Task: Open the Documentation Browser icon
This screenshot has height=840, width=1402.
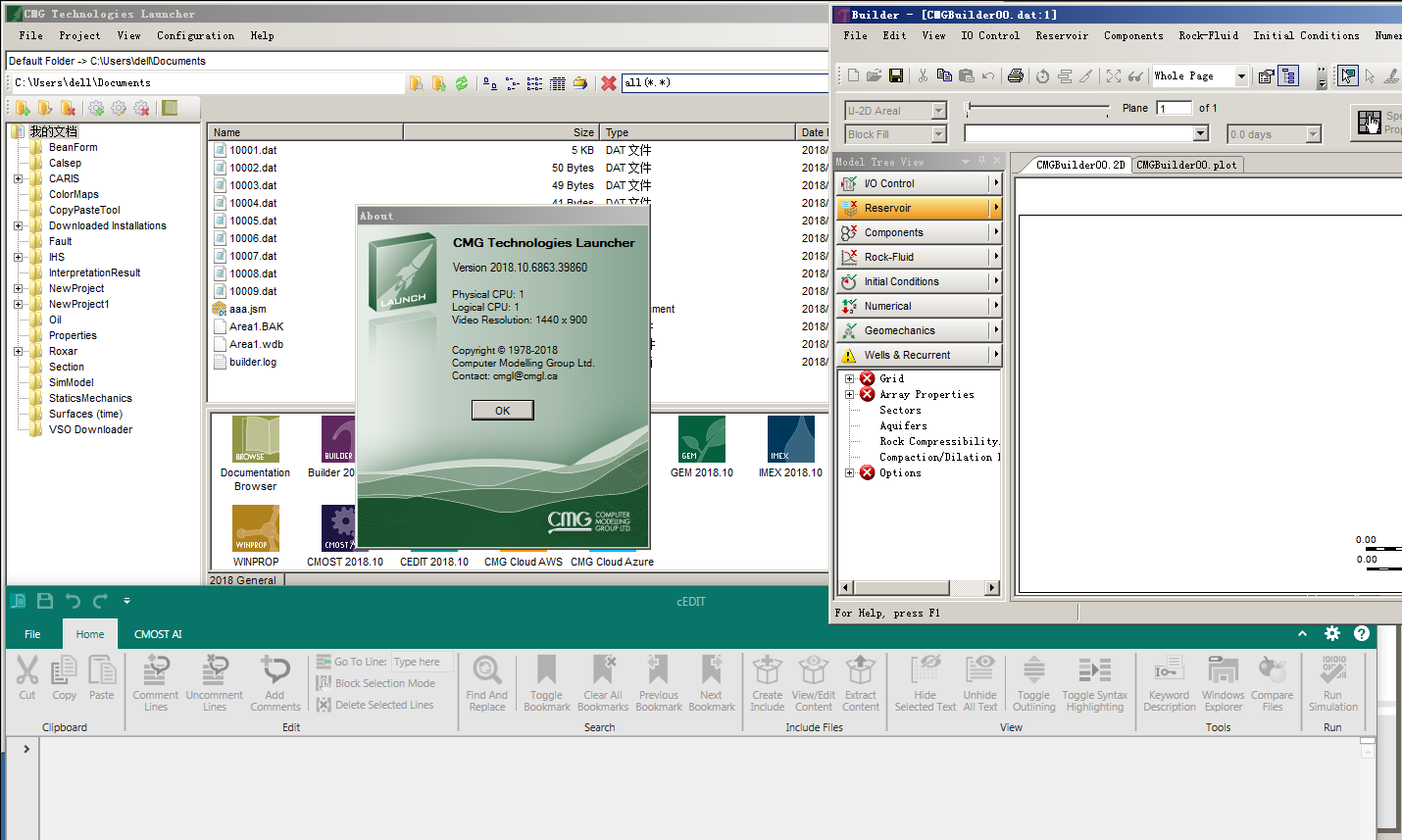Action: click(x=256, y=439)
